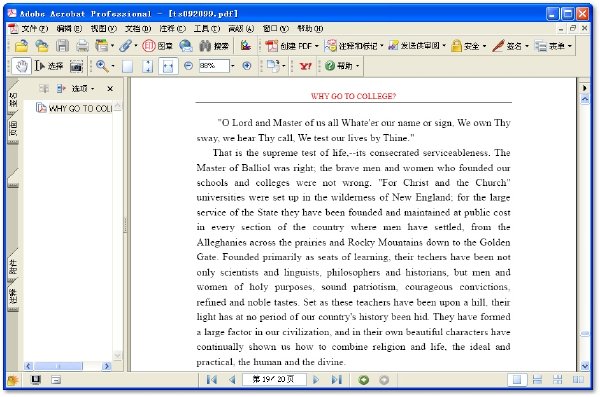Open the 工具 menu
600x397 pixels.
[207, 29]
